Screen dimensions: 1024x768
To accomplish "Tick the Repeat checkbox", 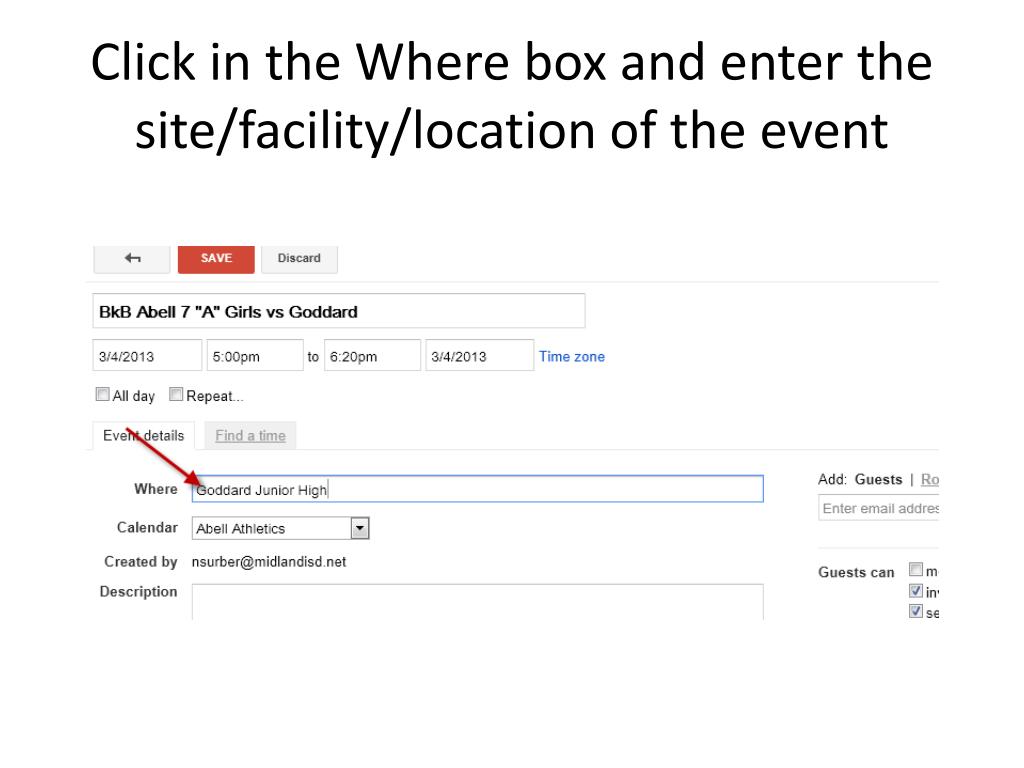I will [176, 394].
